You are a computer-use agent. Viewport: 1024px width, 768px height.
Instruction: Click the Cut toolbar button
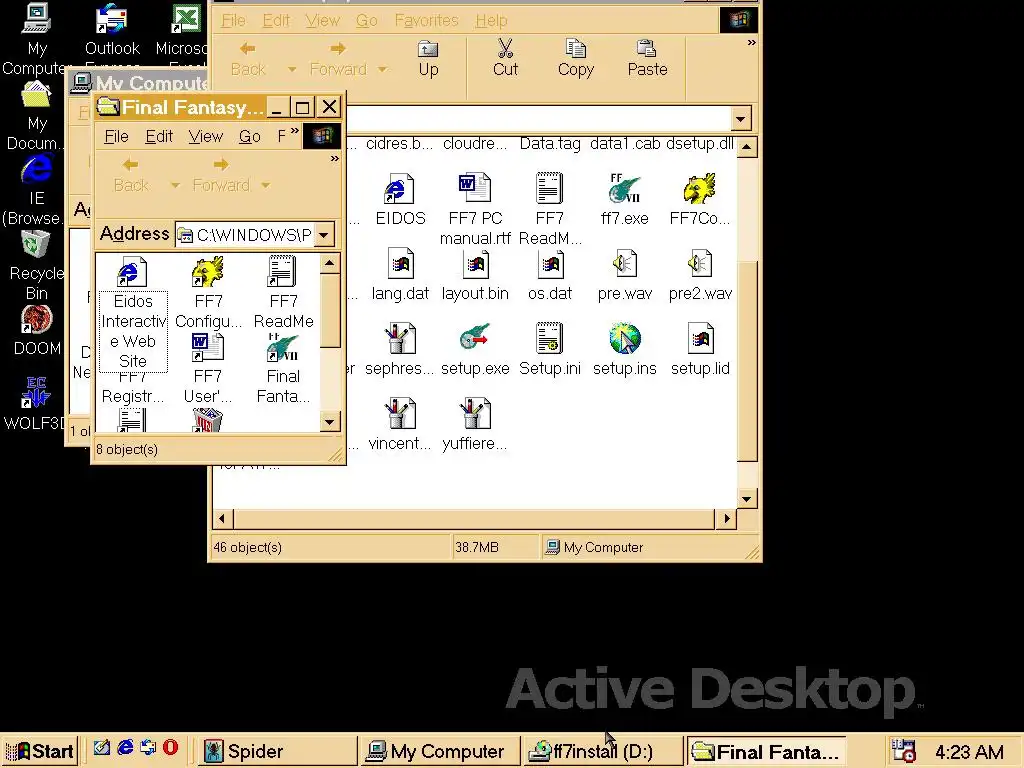505,59
